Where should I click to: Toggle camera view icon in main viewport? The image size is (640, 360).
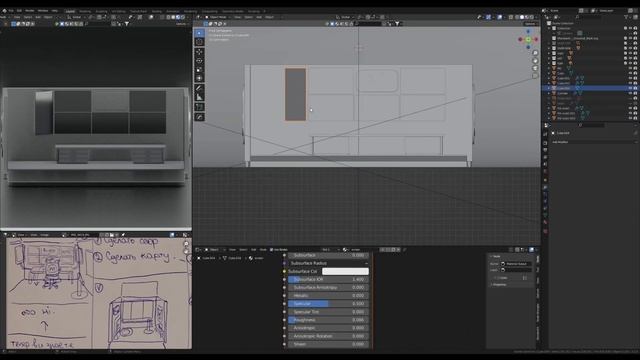(535, 68)
